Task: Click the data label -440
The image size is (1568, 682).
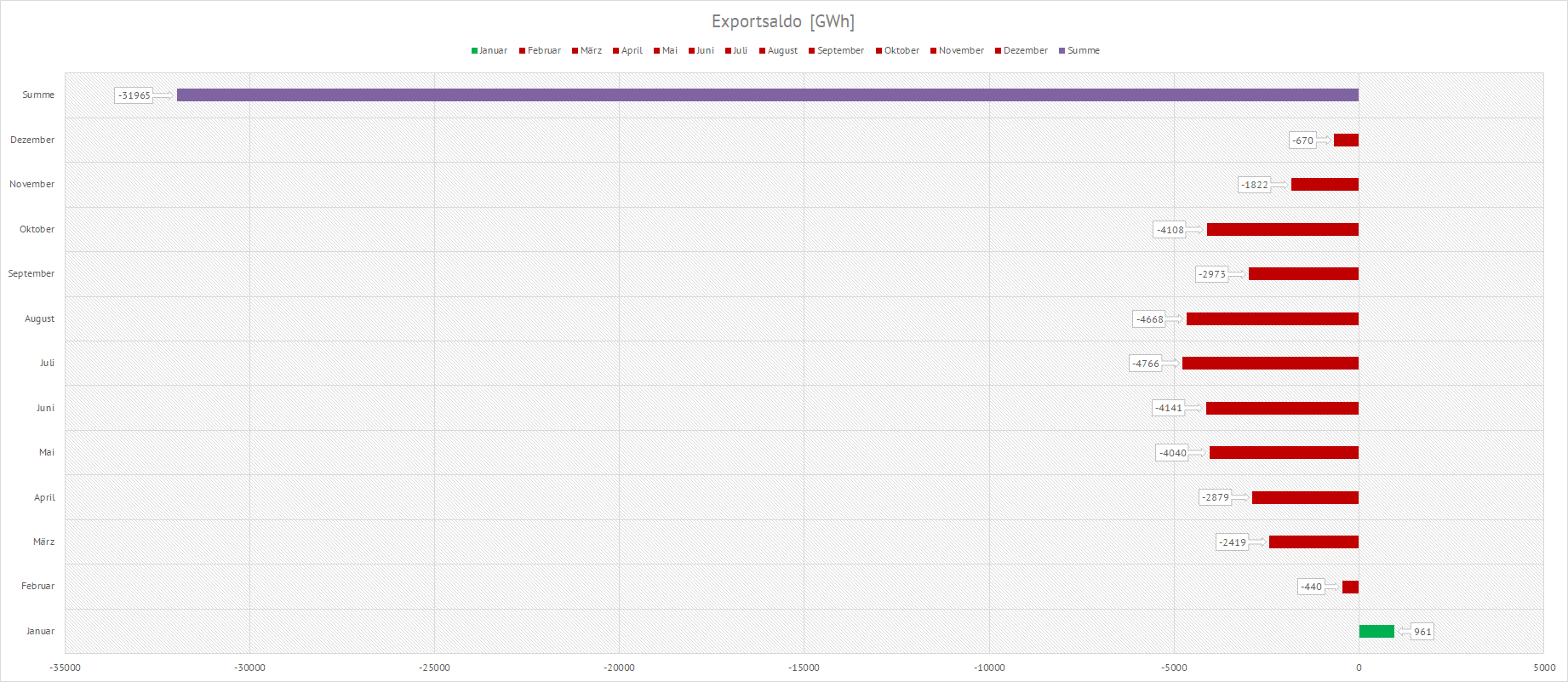Action: [x=1311, y=587]
